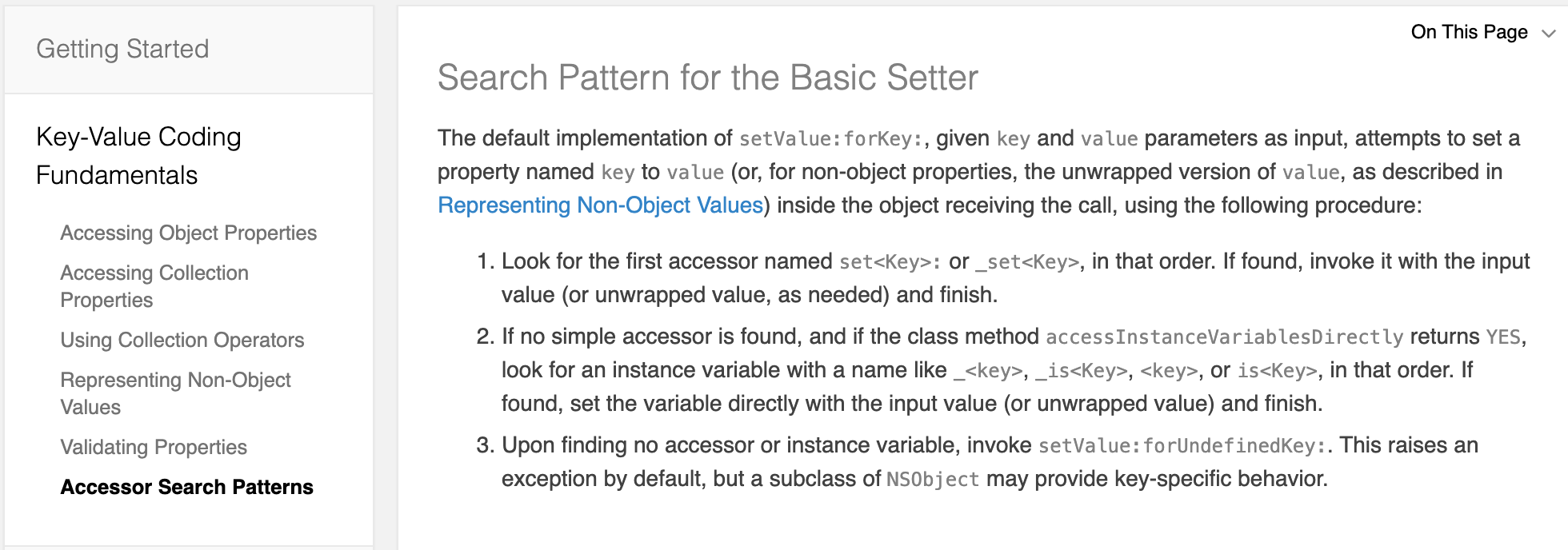Click the accessInstanceVariablesDirectly code text
The width and height of the screenshot is (1568, 550).
pos(1224,337)
